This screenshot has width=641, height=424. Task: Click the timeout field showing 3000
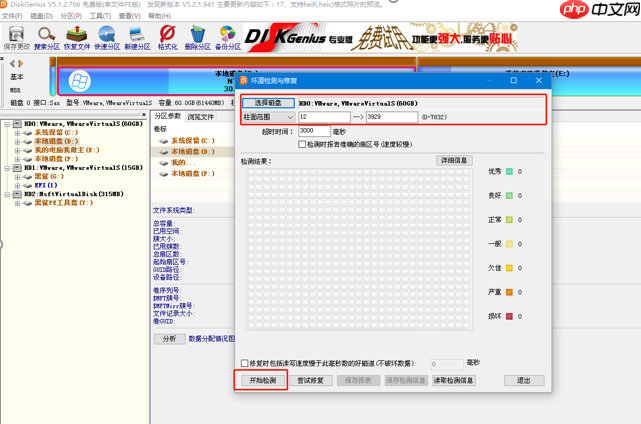314,131
